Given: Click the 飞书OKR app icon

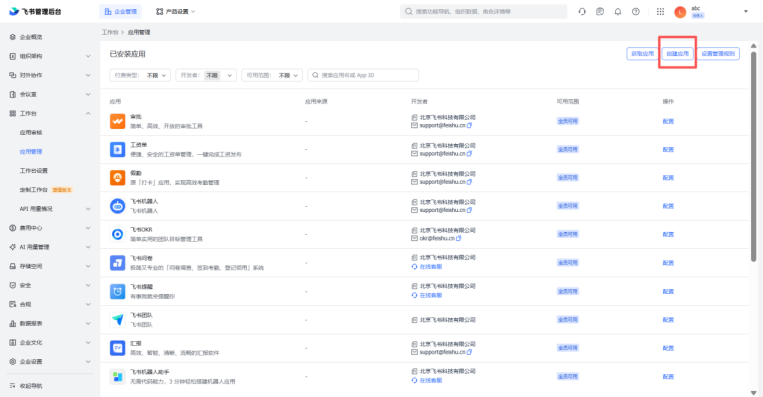Looking at the screenshot, I should pyautogui.click(x=117, y=234).
